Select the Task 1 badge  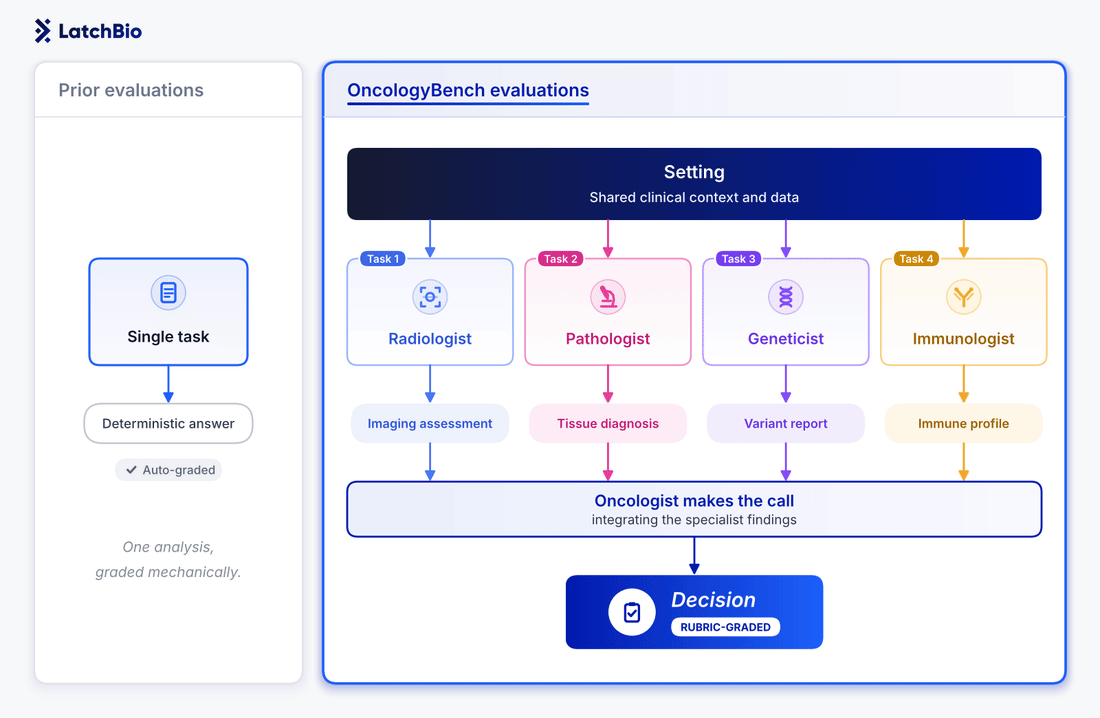382,259
